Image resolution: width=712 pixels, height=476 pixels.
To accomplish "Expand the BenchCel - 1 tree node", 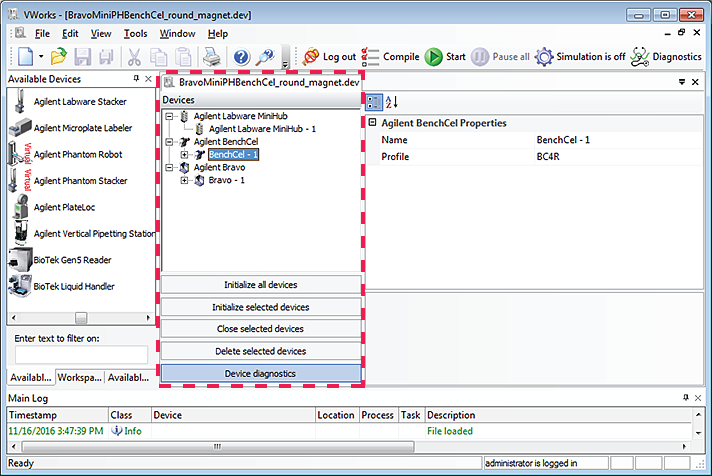I will pyautogui.click(x=185, y=155).
